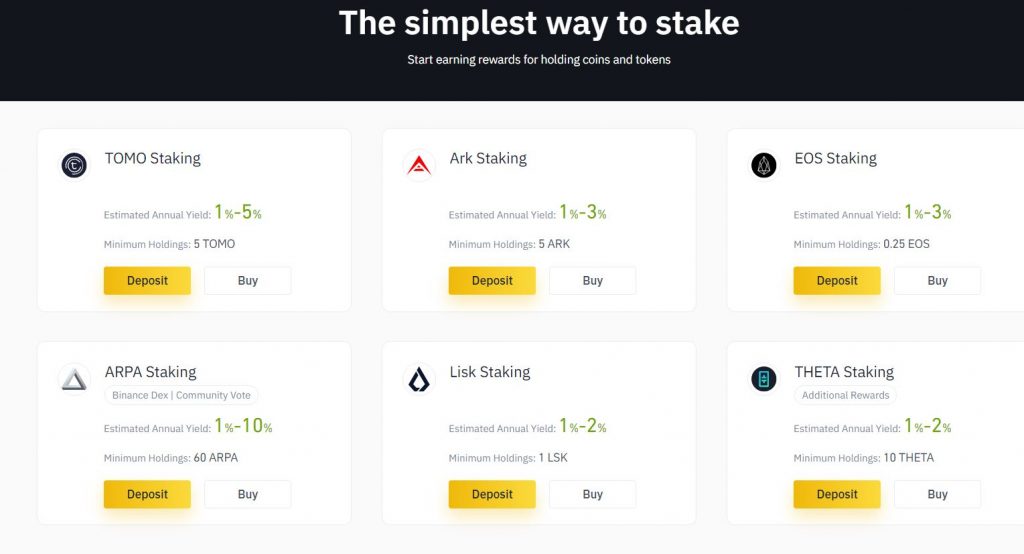Buy TOMO from the staking card
Image resolution: width=1024 pixels, height=554 pixels.
click(248, 280)
